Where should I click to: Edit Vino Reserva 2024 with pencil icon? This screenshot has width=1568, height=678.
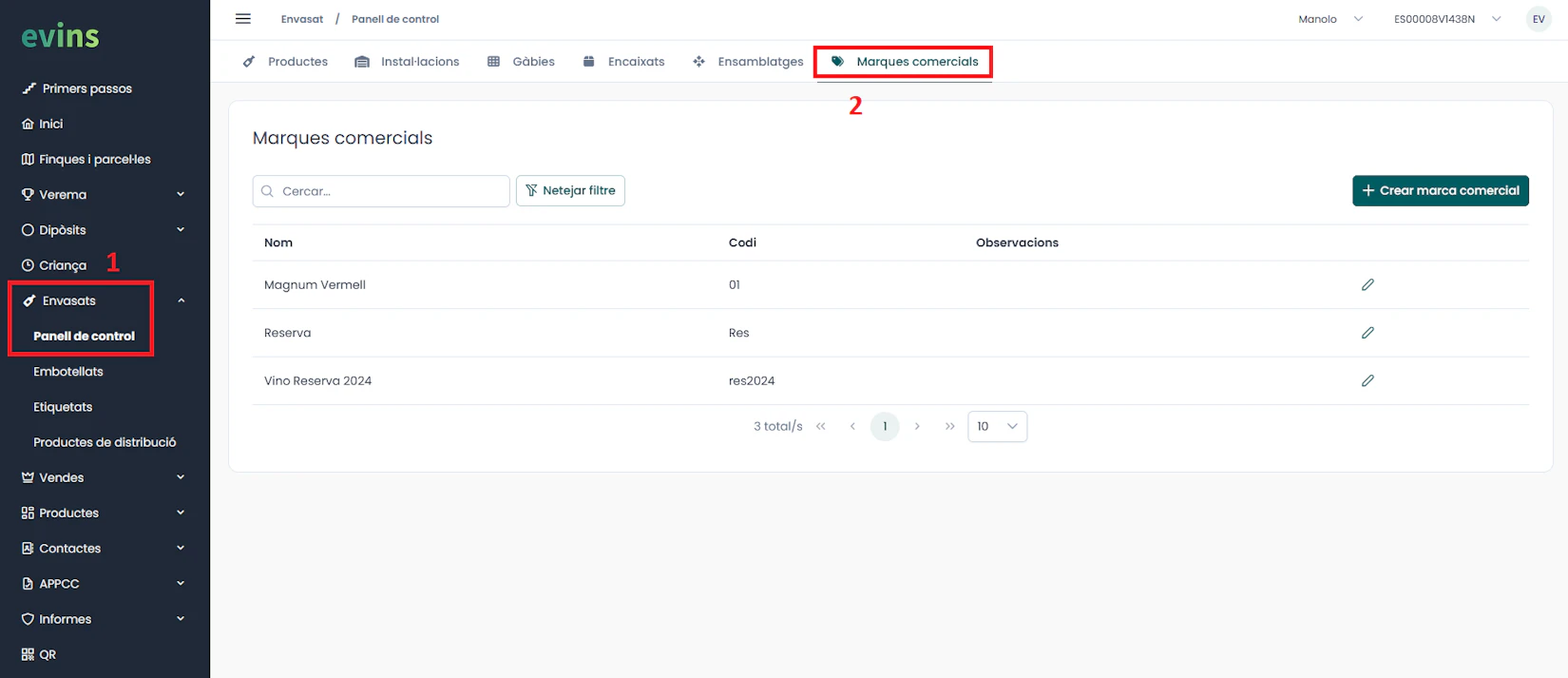(x=1367, y=380)
